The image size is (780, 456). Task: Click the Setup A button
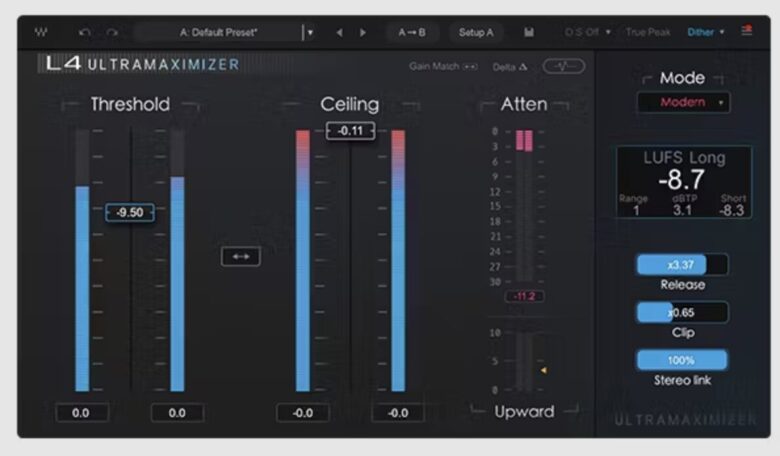476,32
